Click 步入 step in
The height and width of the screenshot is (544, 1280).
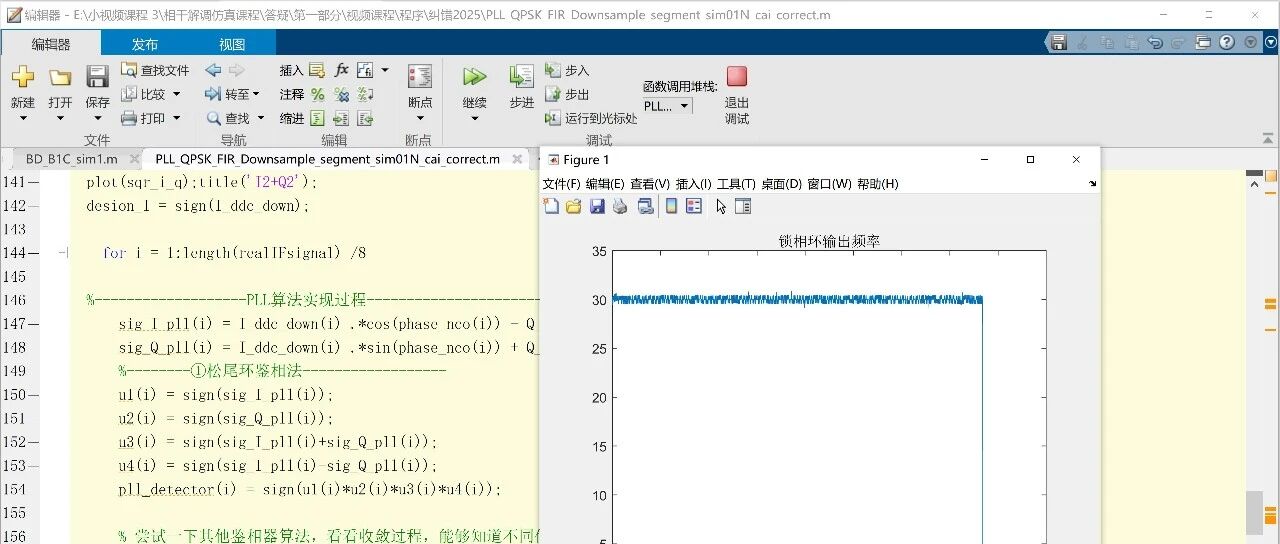[x=567, y=70]
